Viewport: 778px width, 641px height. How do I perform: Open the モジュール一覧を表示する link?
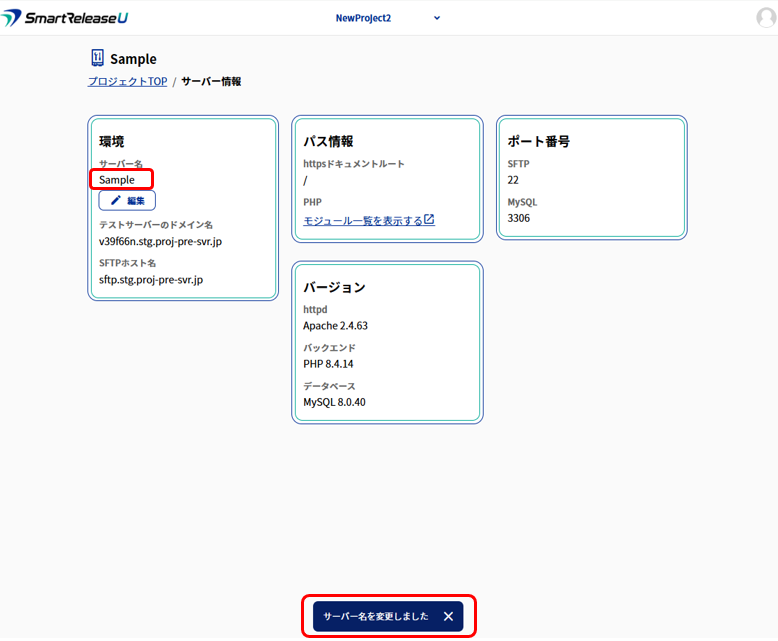363,220
